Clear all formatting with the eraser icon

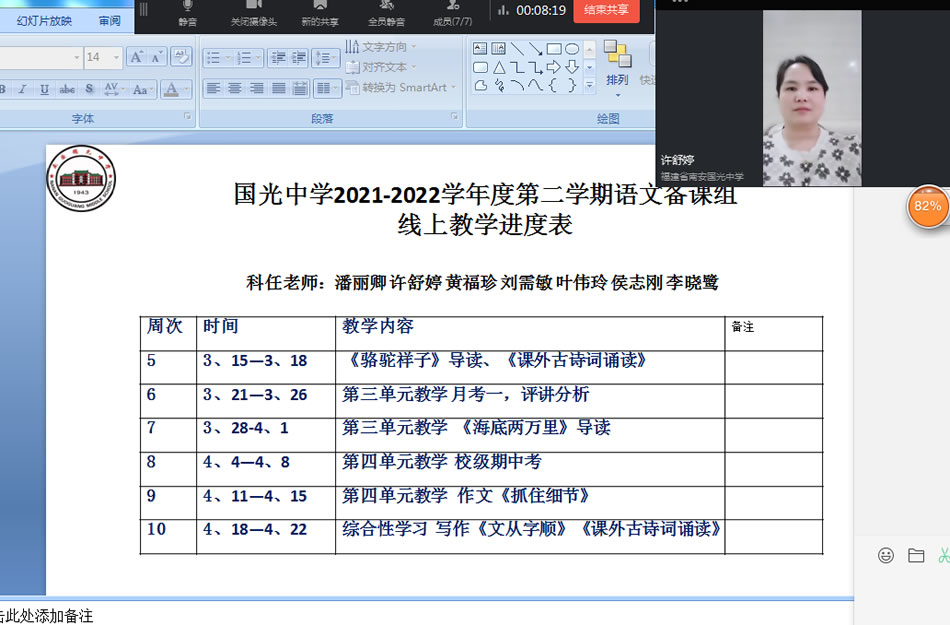[181, 57]
